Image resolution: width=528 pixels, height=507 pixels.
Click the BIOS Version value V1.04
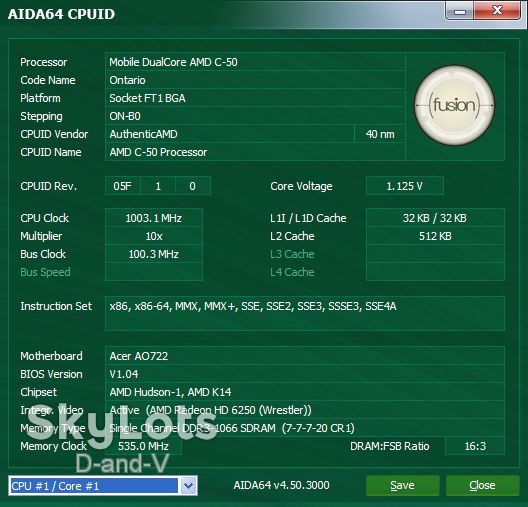(x=305, y=374)
